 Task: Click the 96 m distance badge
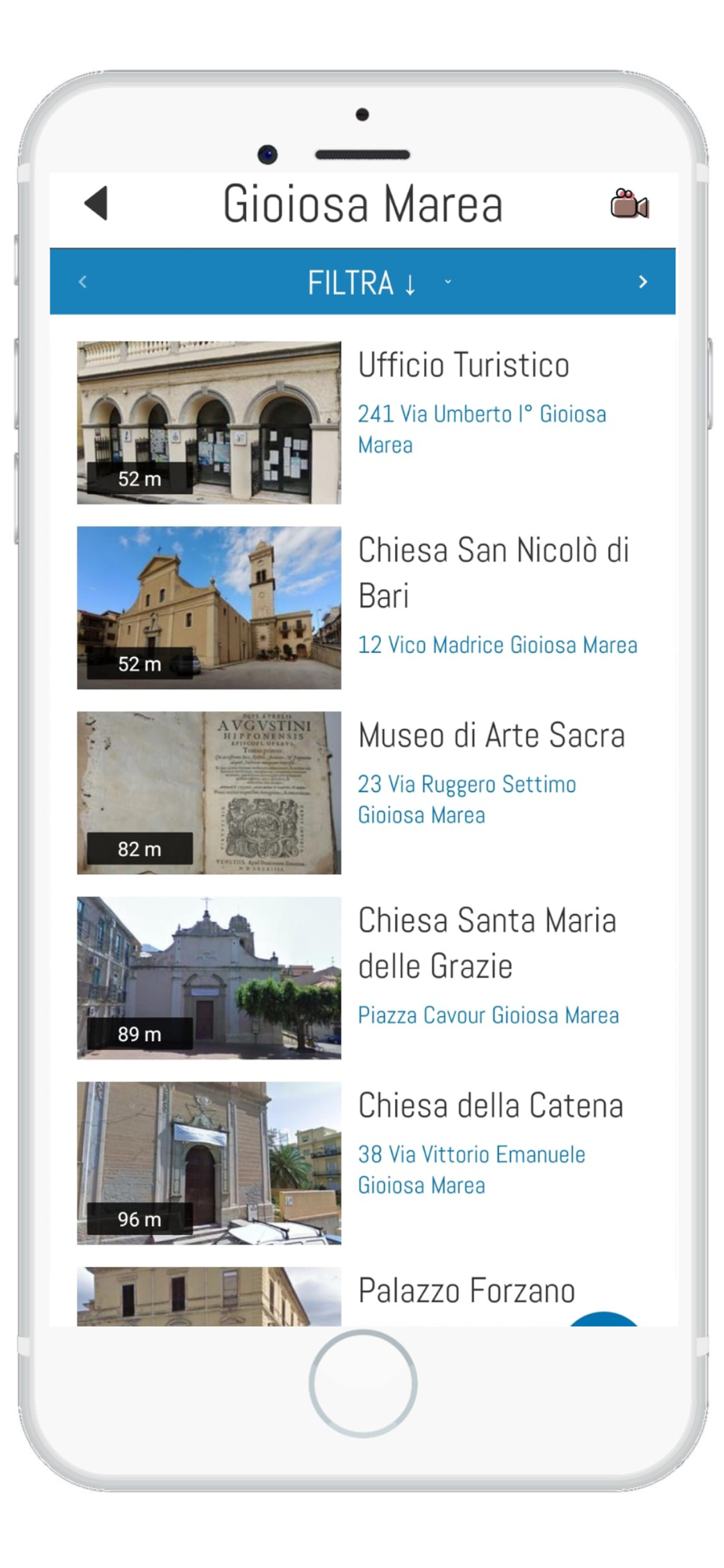click(x=139, y=1218)
